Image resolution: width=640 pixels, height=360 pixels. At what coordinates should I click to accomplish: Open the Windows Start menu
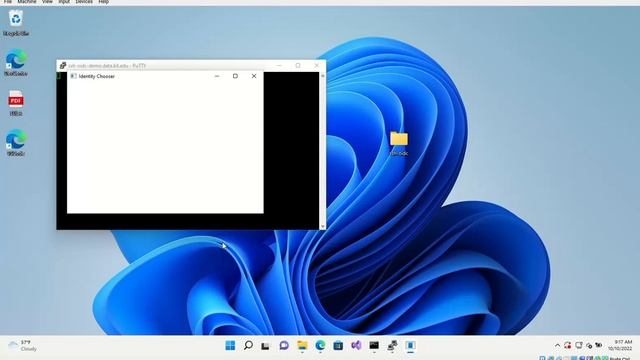click(x=230, y=346)
